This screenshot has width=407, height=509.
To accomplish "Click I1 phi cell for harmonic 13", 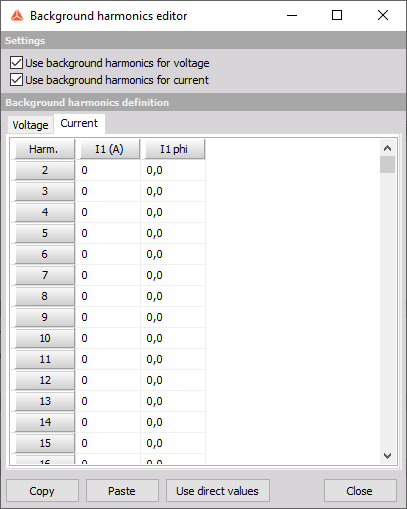I will coord(173,401).
